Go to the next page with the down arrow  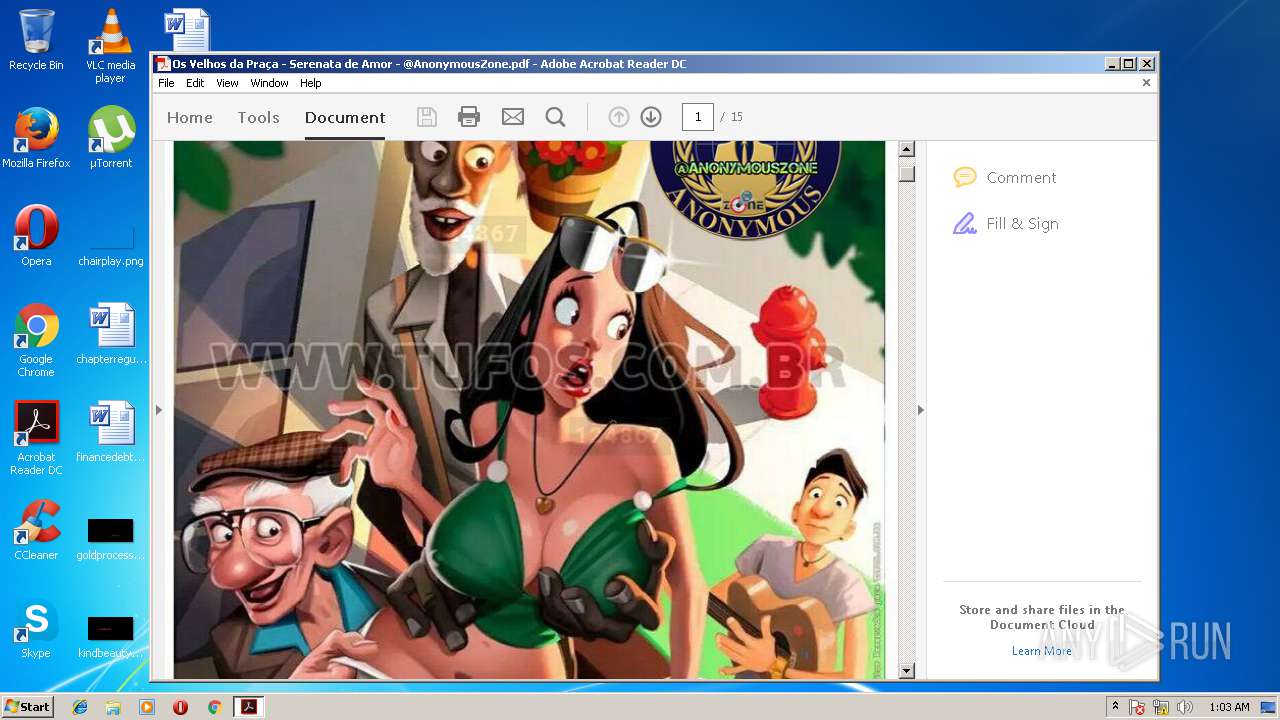[x=651, y=117]
